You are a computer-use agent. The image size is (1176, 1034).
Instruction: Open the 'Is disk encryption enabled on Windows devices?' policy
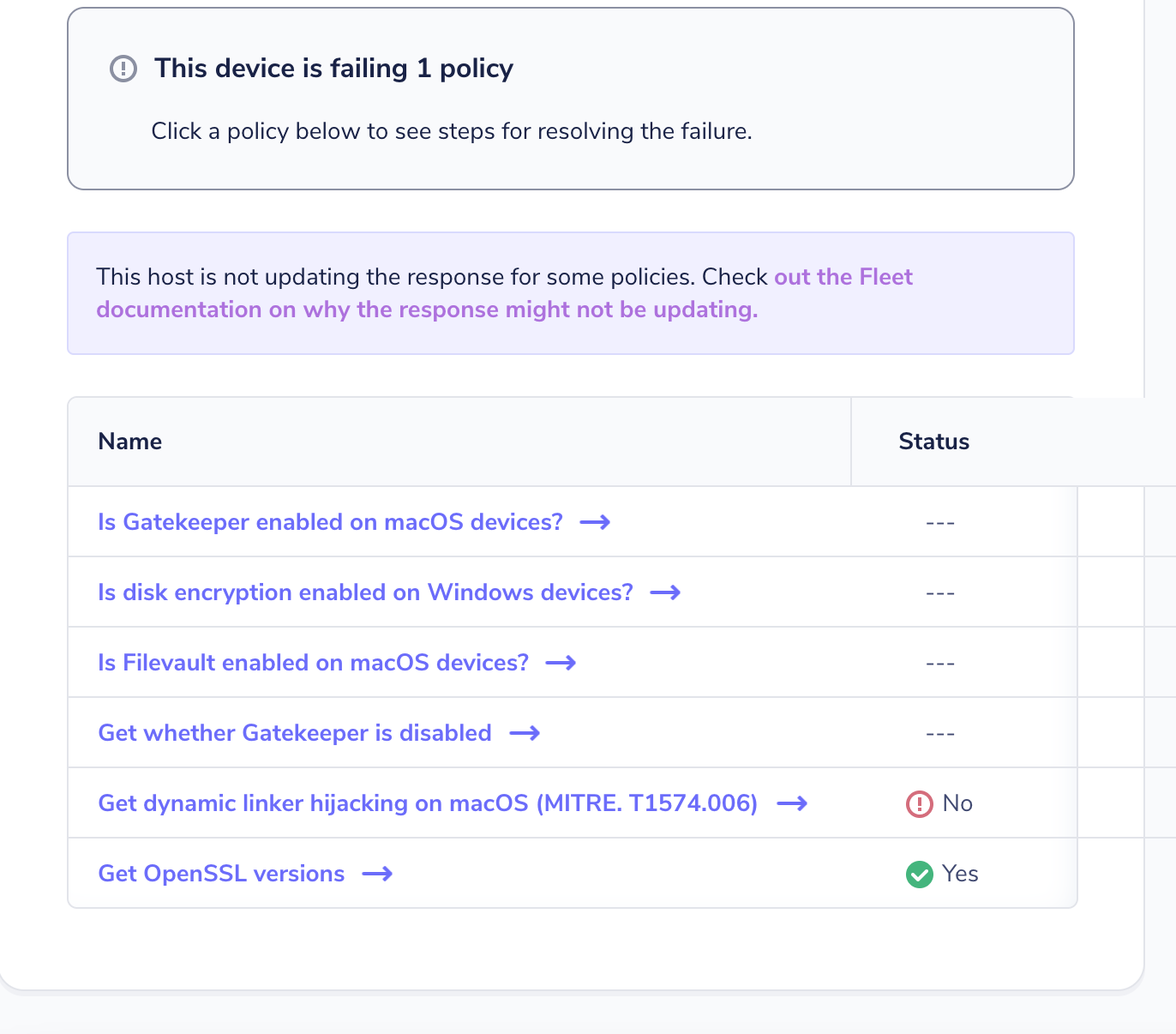tap(365, 592)
